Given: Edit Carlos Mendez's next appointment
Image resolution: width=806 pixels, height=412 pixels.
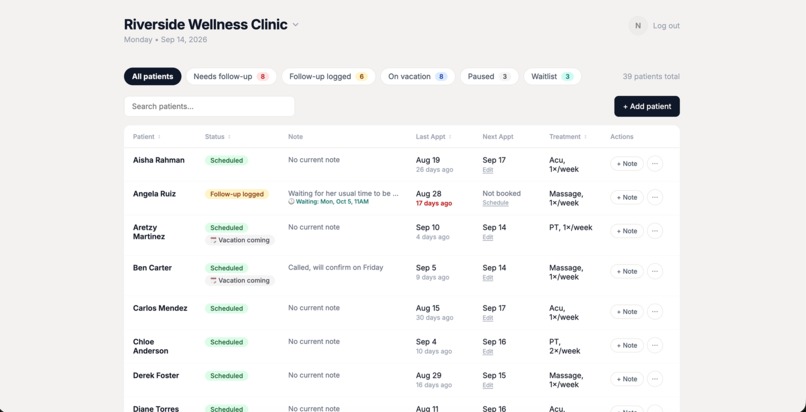Looking at the screenshot, I should (488, 318).
